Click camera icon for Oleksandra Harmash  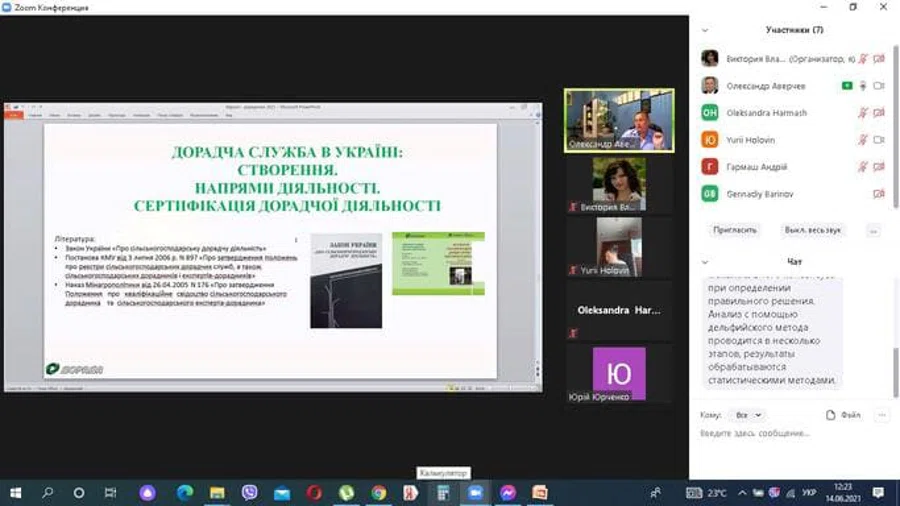pos(879,113)
